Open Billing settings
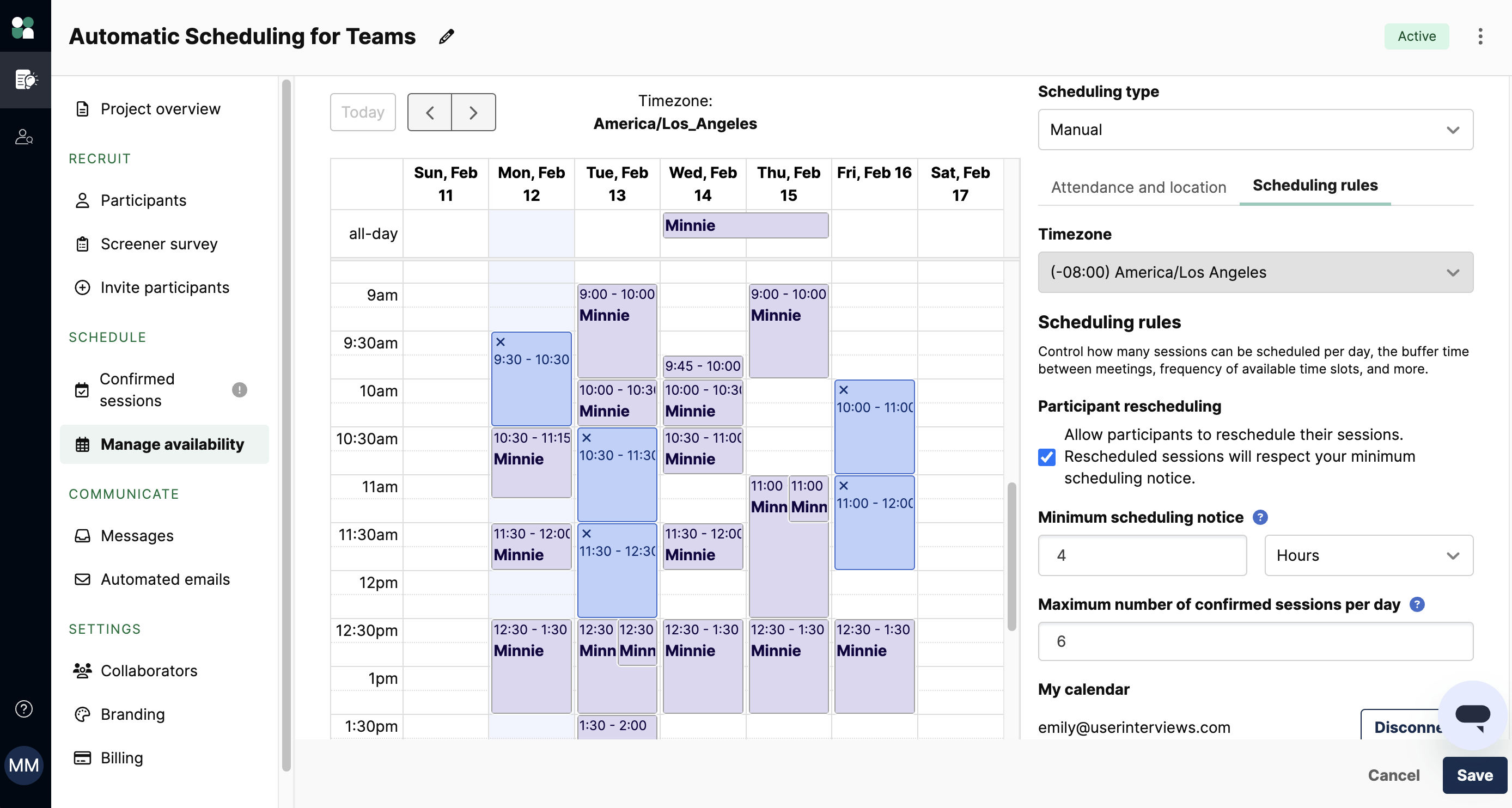Screen dimensions: 1512x808 coord(121,757)
